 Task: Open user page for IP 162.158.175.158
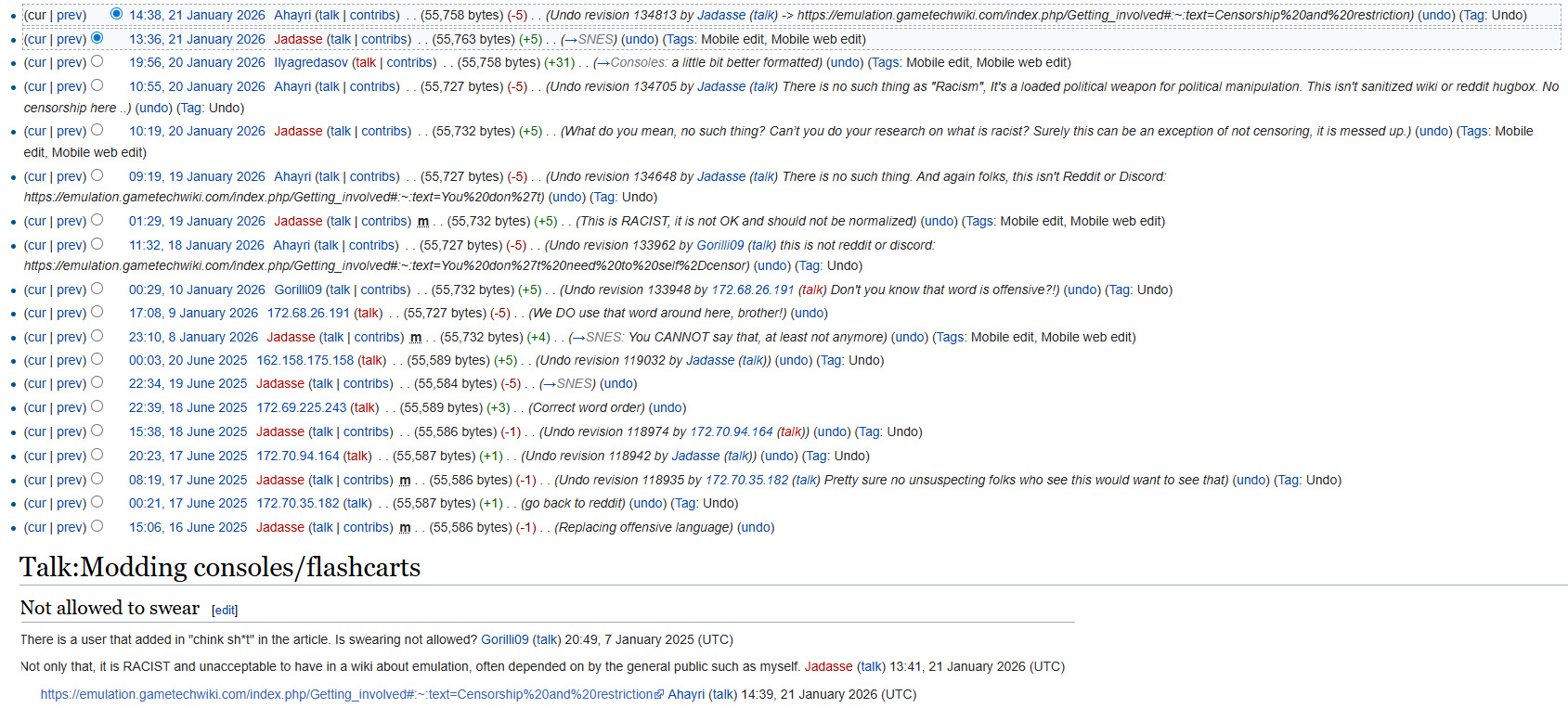coord(305,360)
